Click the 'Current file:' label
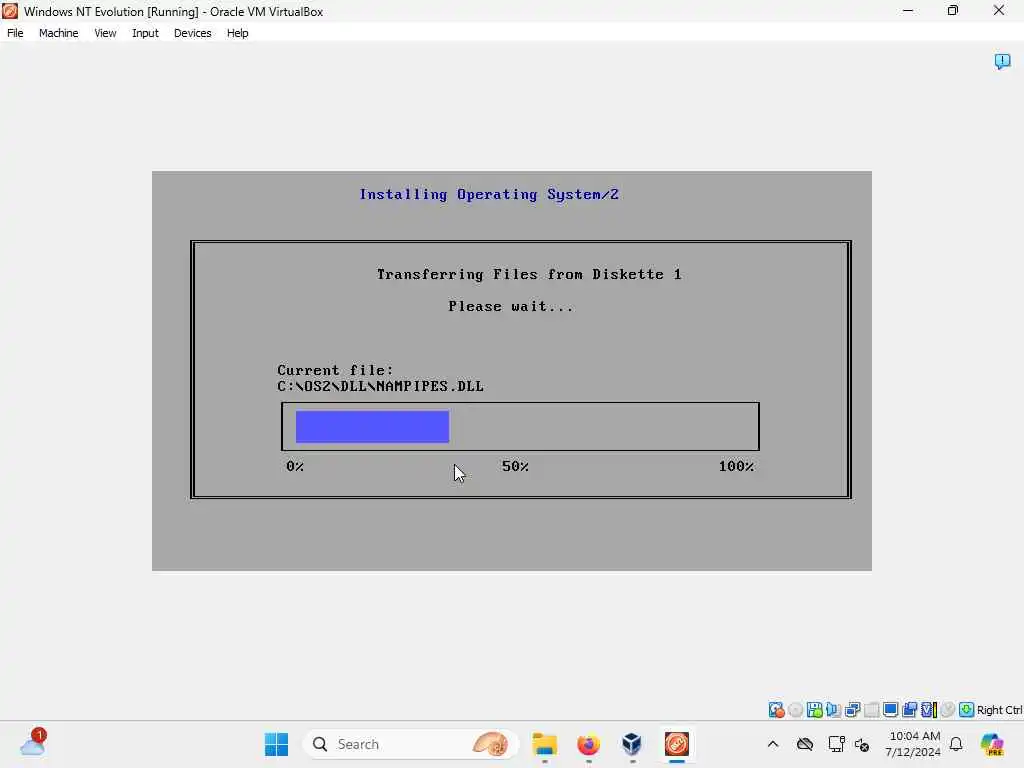1024x768 pixels. click(x=335, y=370)
